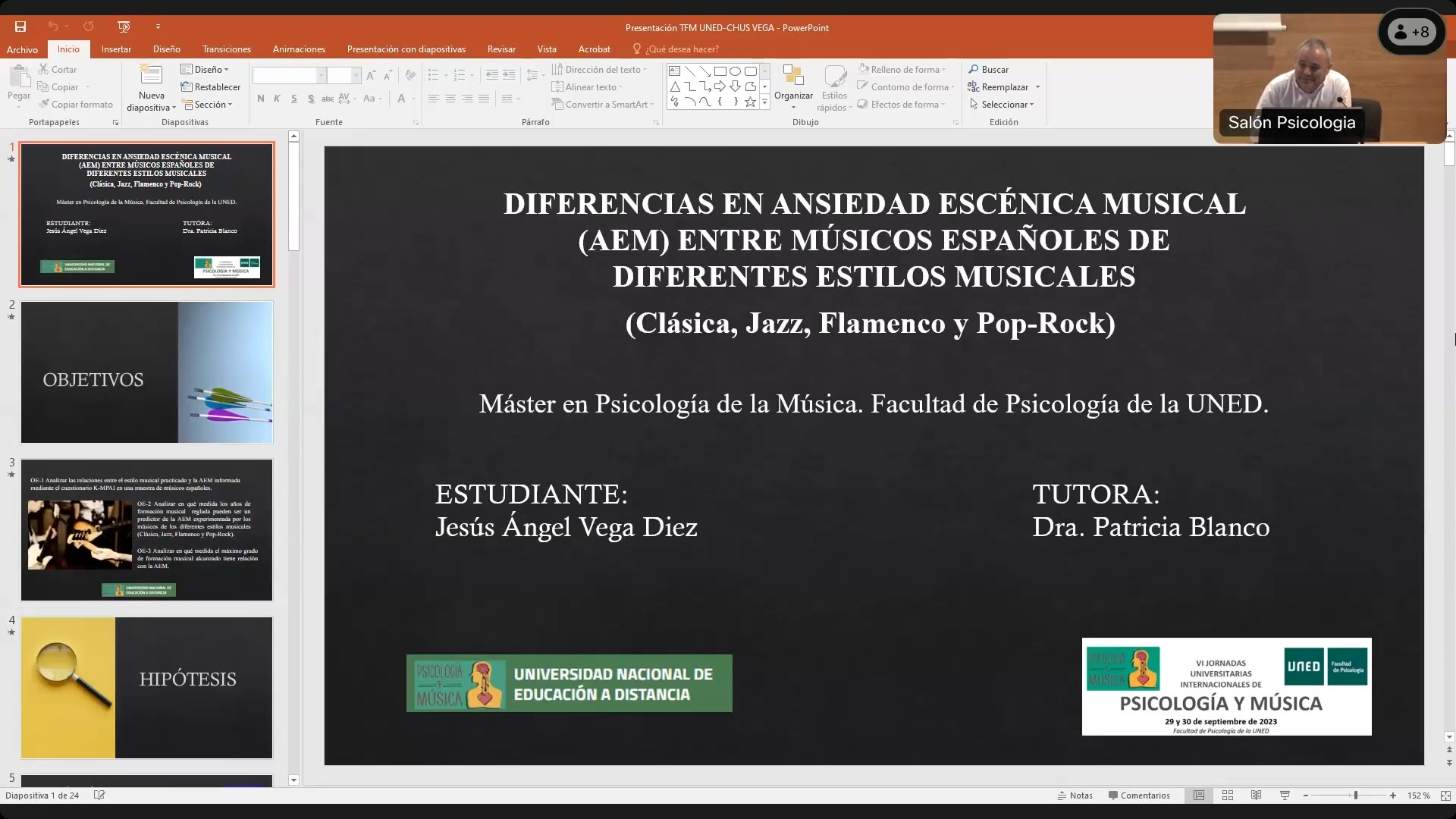Screen dimensions: 1456x819
Task: Toggle the Notas pane
Action: (1075, 795)
